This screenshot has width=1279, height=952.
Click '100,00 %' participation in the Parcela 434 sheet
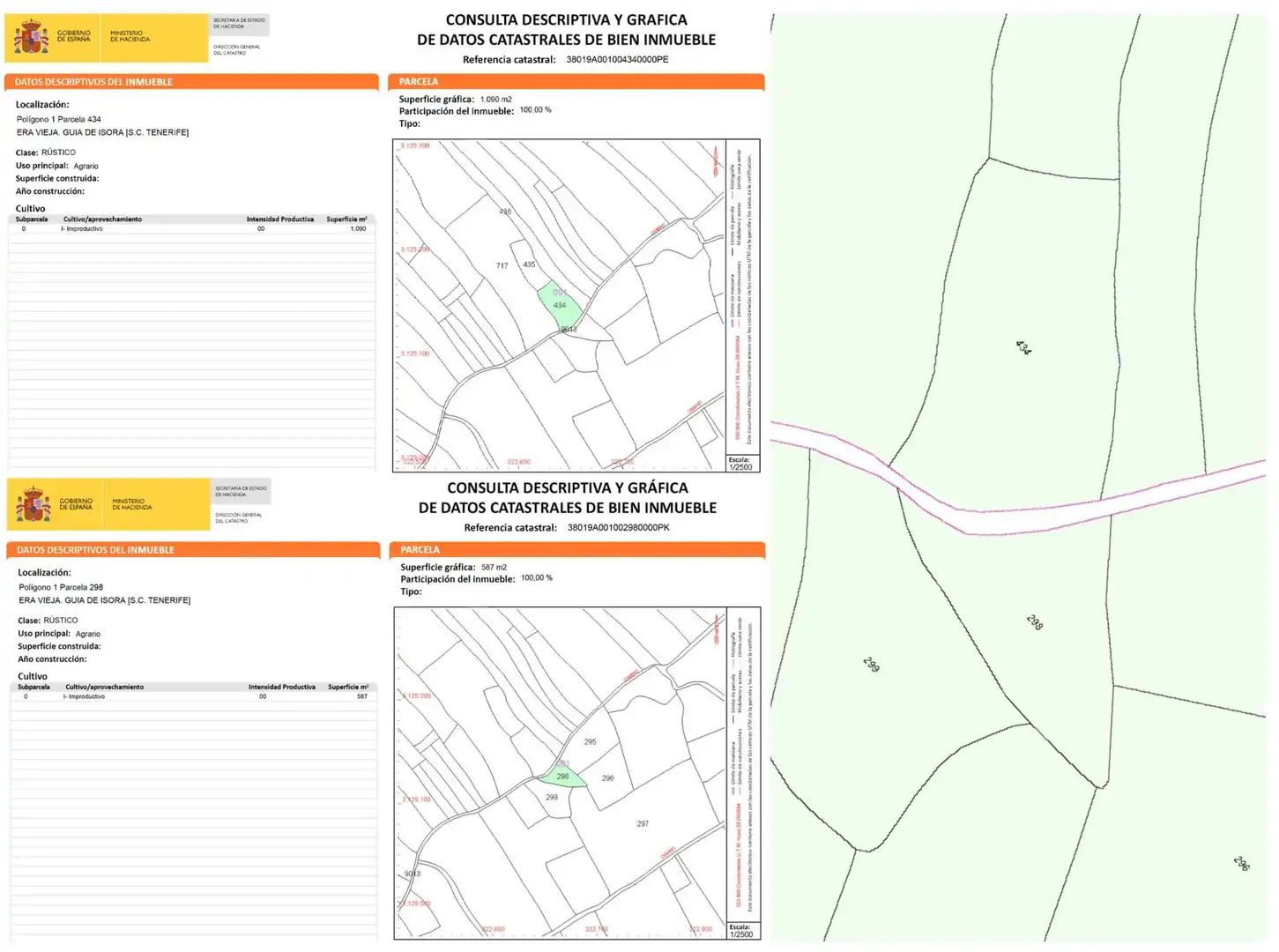point(535,110)
